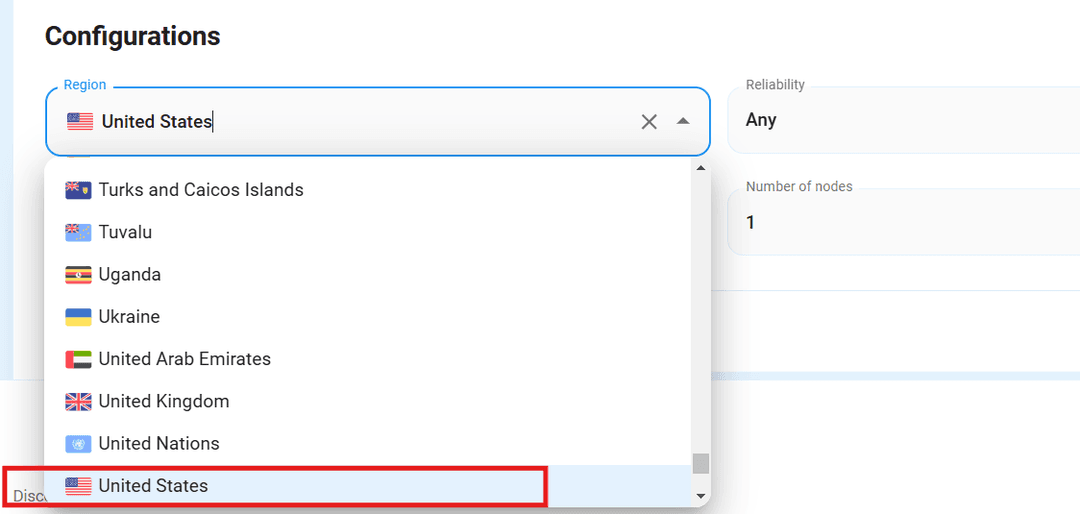Click the United Kingdom flag icon
Image resolution: width=1080 pixels, height=514 pixels.
point(78,402)
